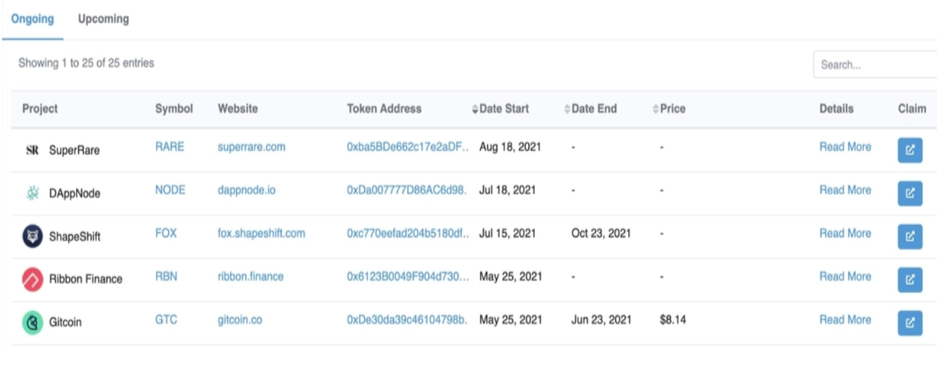Click the Ribbon Finance red logo
This screenshot has height=366, width=937.
coord(32,279)
